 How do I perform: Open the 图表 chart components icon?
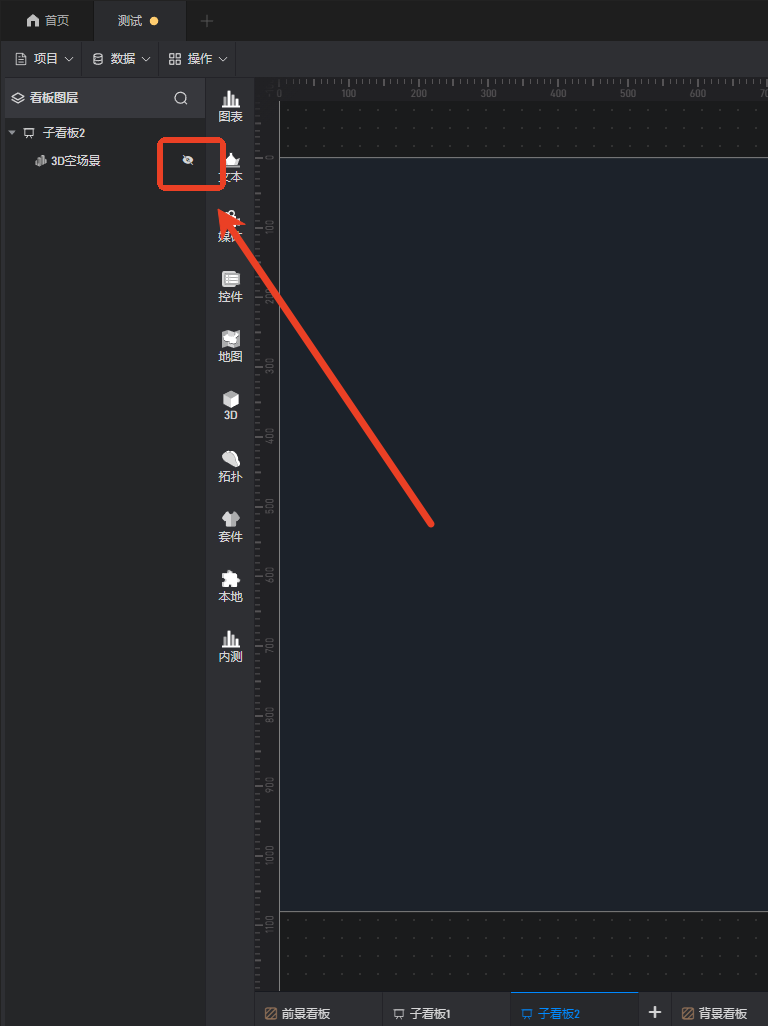click(x=230, y=107)
